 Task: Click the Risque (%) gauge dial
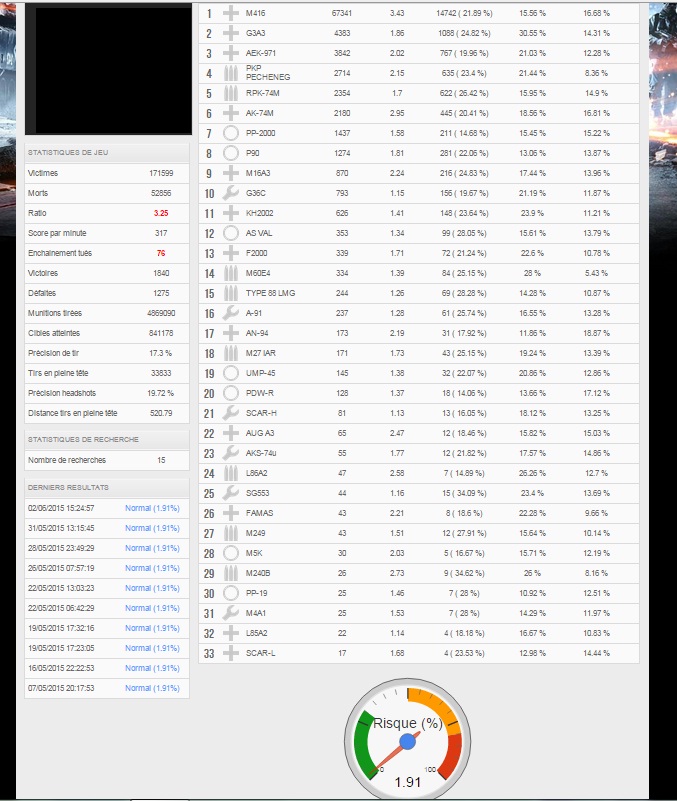[x=407, y=742]
